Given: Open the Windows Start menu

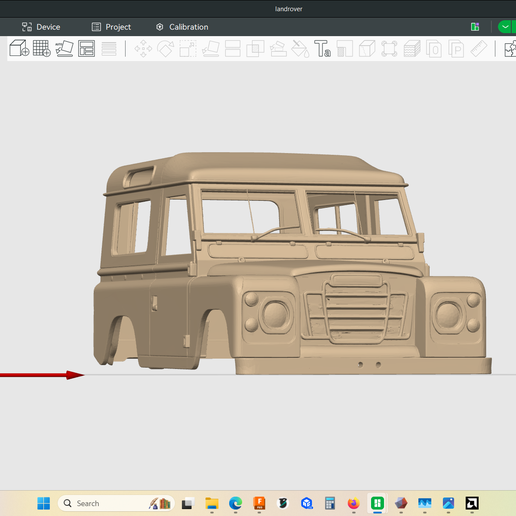Looking at the screenshot, I should pos(44,503).
